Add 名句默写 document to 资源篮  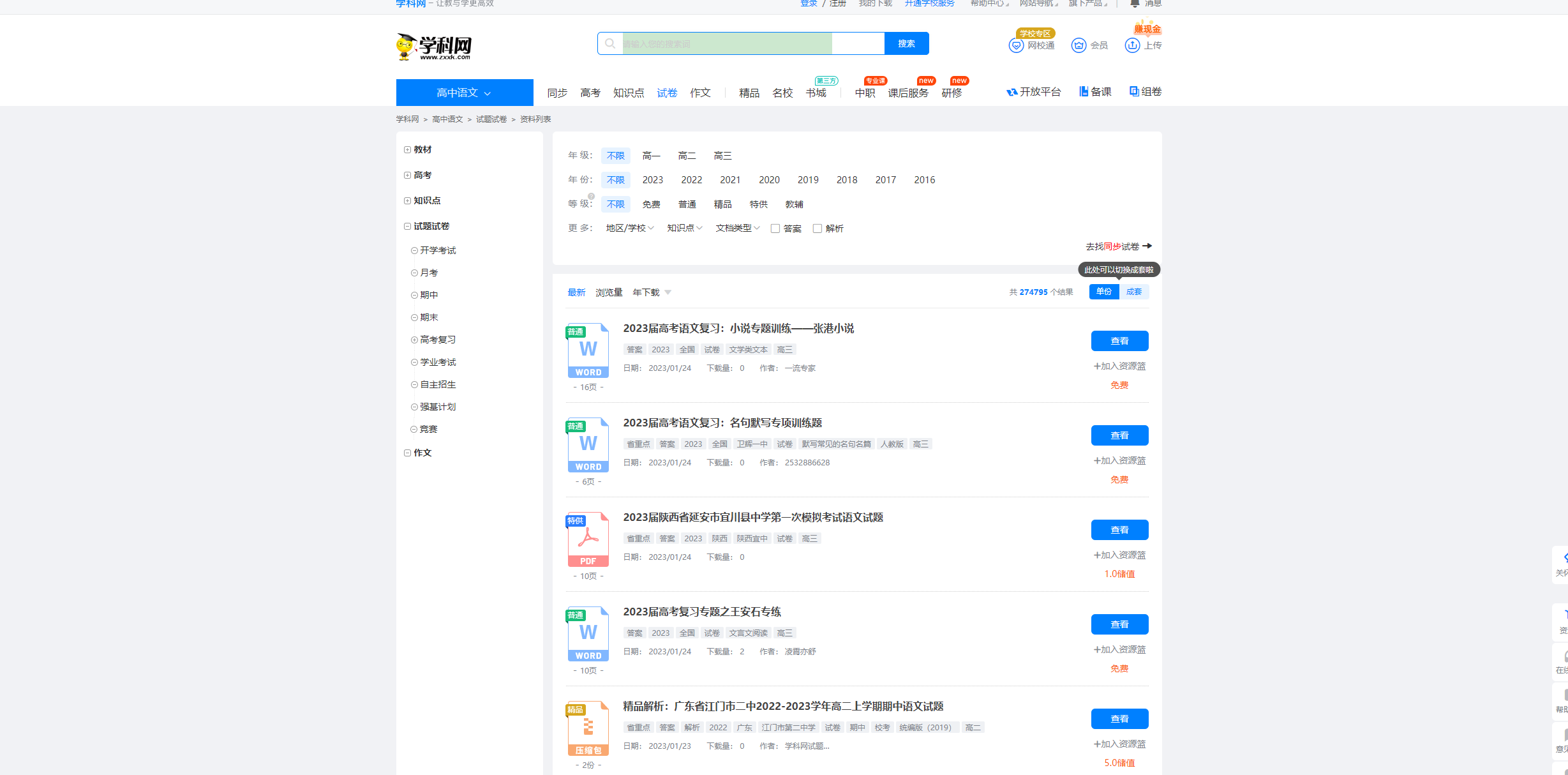pos(1119,460)
